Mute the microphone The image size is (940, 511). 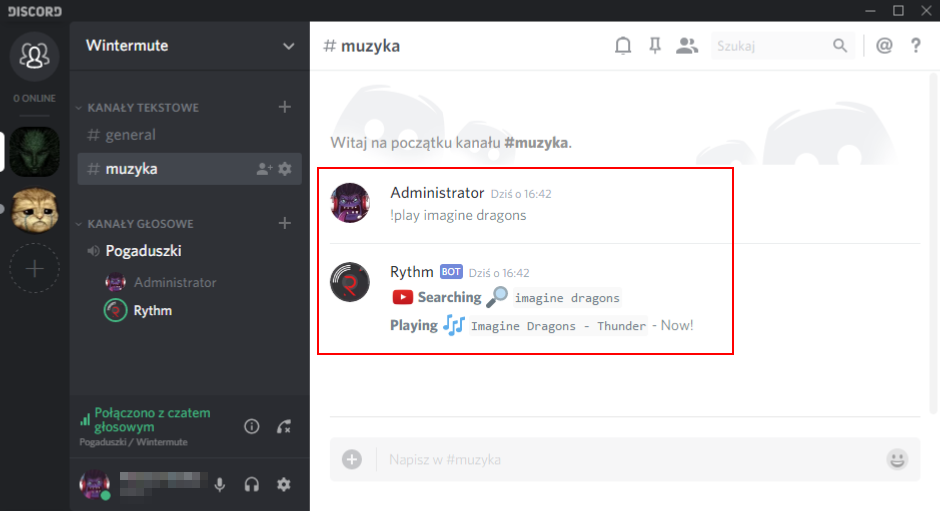pyautogui.click(x=220, y=485)
